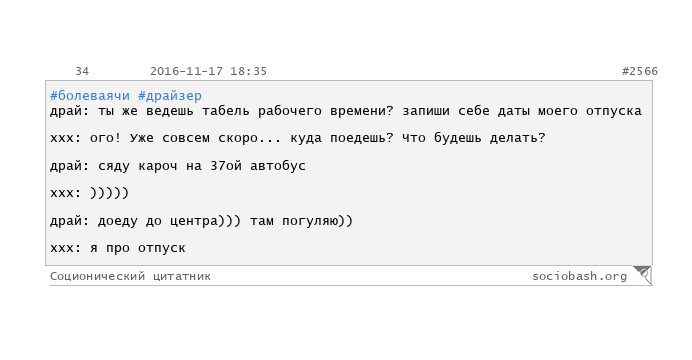Click the first xxx: speaker label
The width and height of the screenshot is (692, 360).
click(x=66, y=138)
